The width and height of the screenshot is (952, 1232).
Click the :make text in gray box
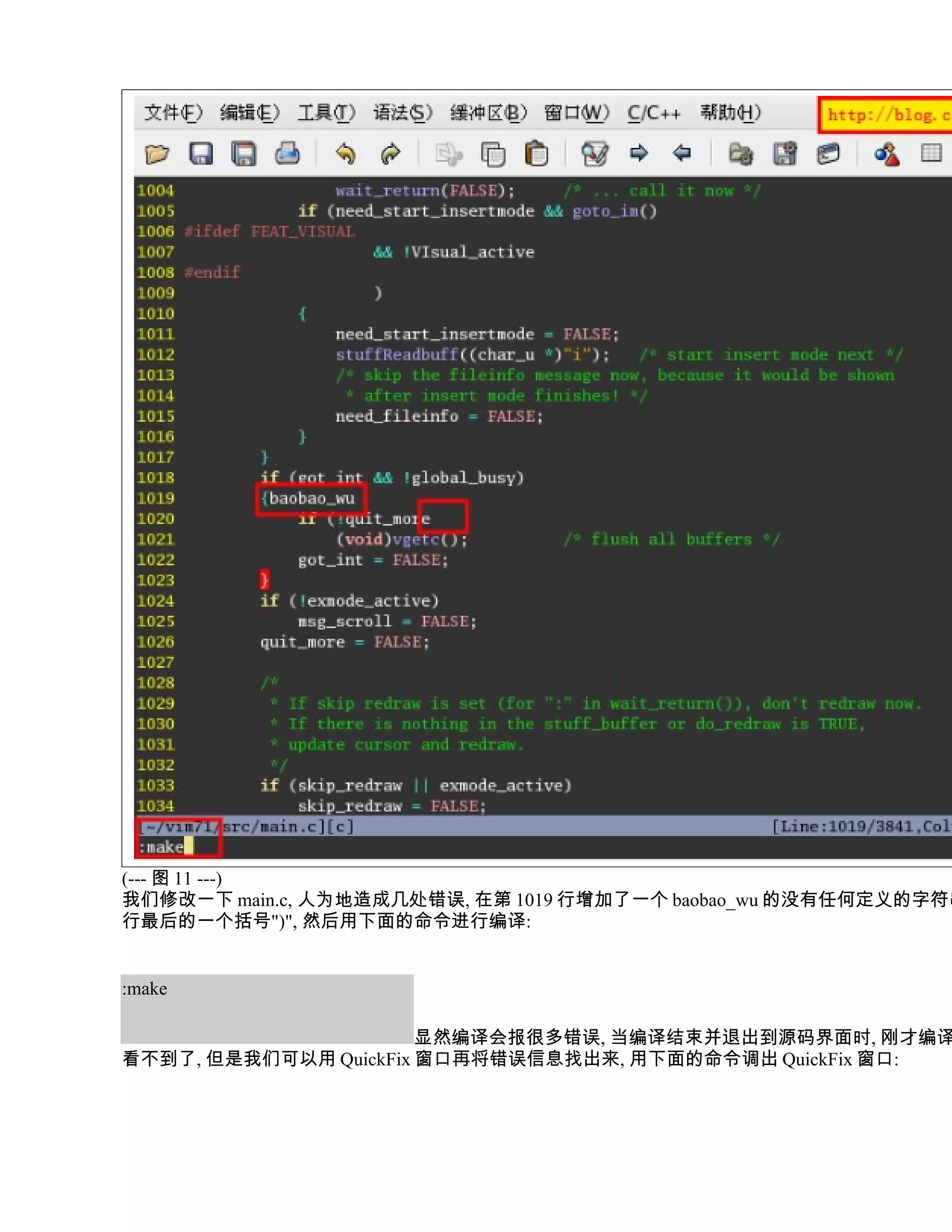point(145,989)
